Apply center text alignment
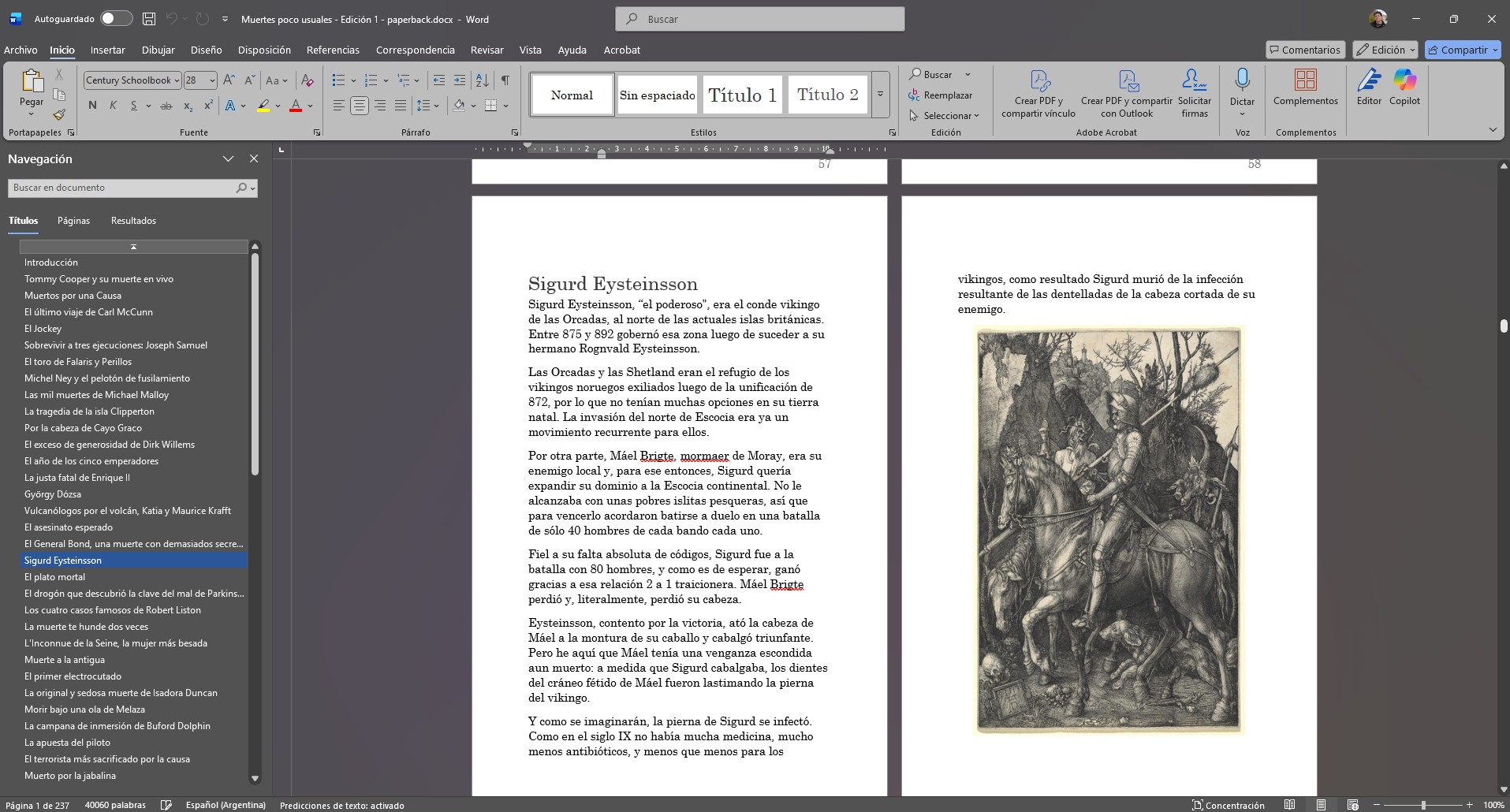 [x=359, y=106]
